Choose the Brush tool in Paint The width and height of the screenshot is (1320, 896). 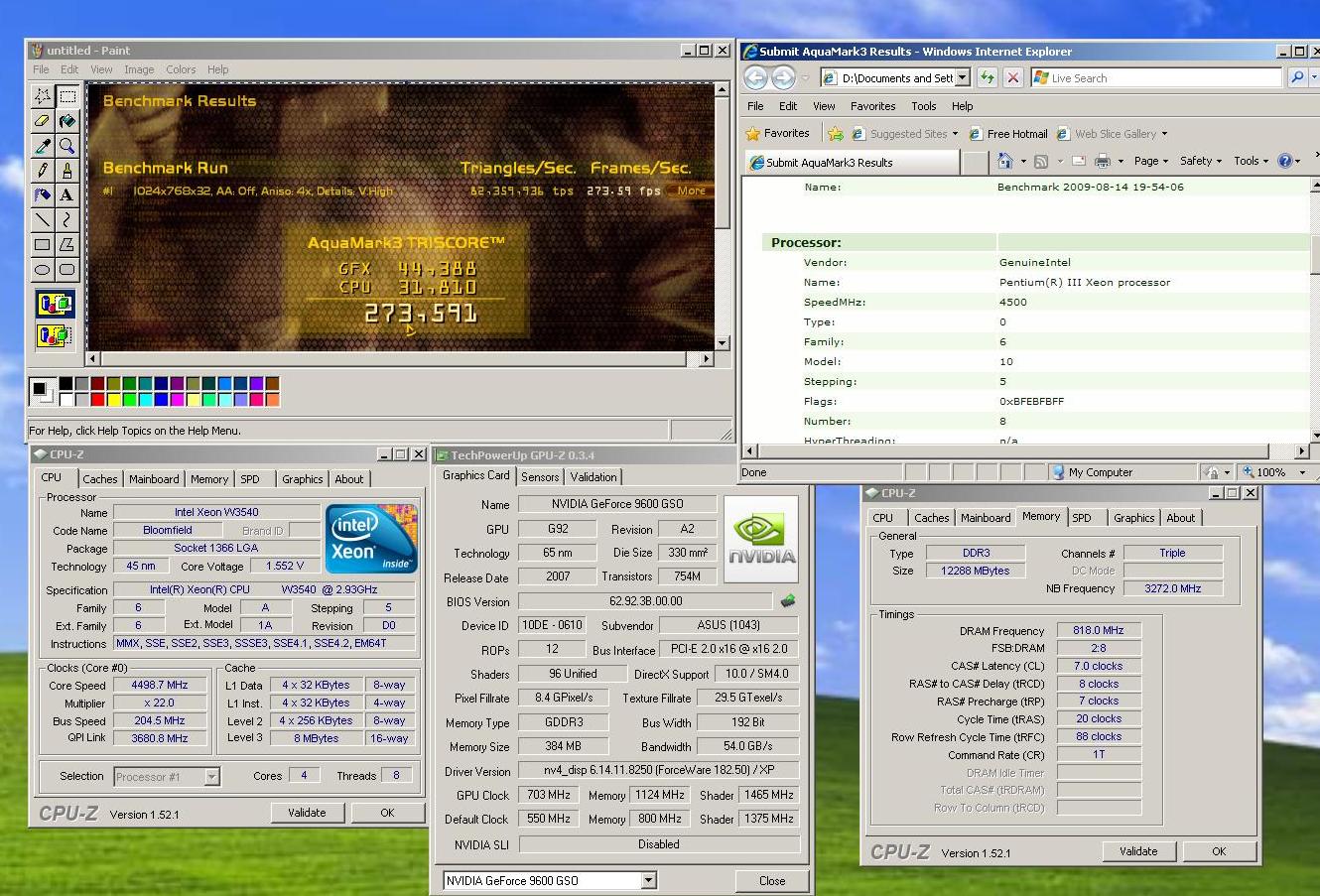click(x=67, y=171)
